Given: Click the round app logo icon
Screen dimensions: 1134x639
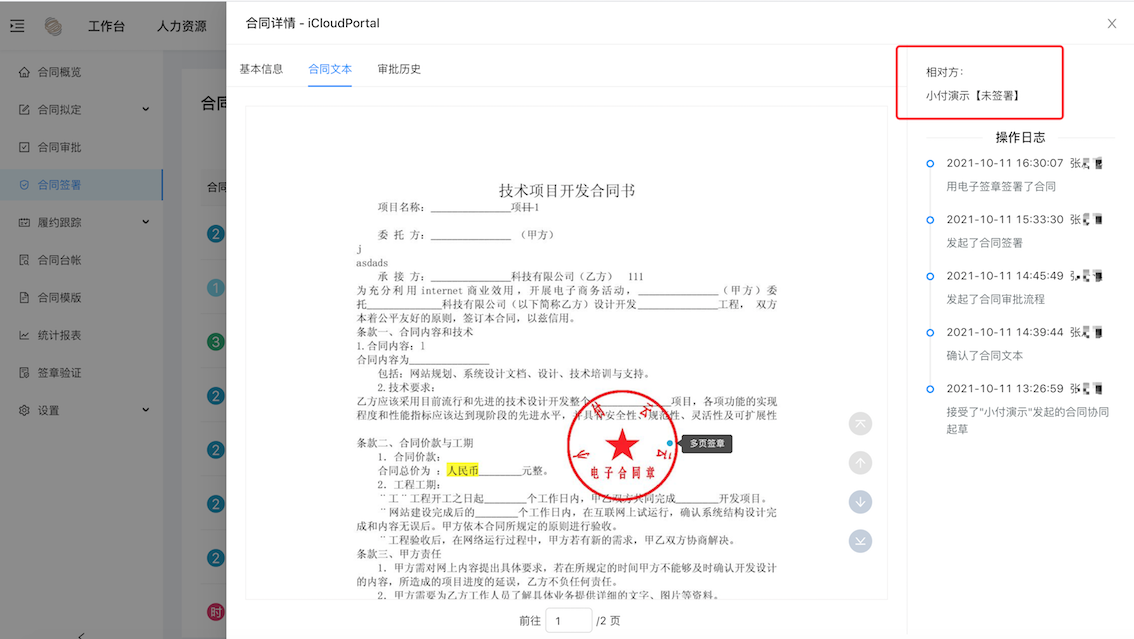Looking at the screenshot, I should (x=53, y=26).
